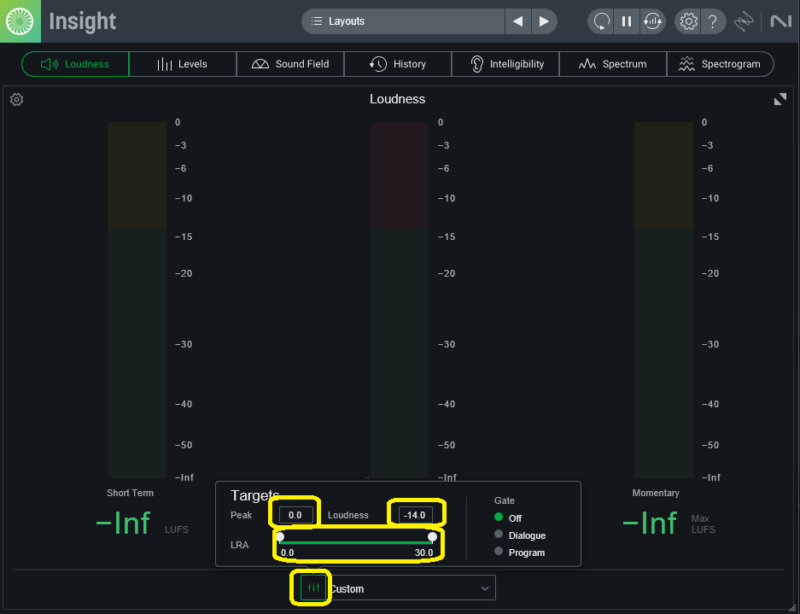The image size is (800, 614).
Task: Go to the next layout arrow
Action: coord(543,21)
